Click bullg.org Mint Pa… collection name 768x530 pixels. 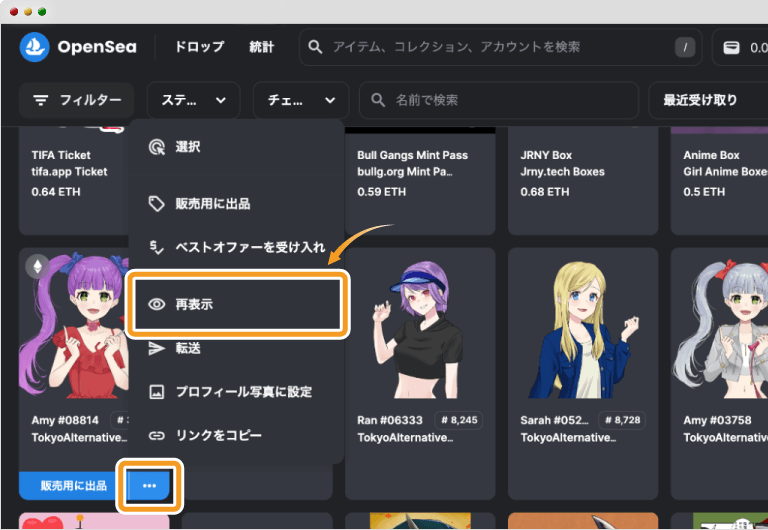[405, 172]
